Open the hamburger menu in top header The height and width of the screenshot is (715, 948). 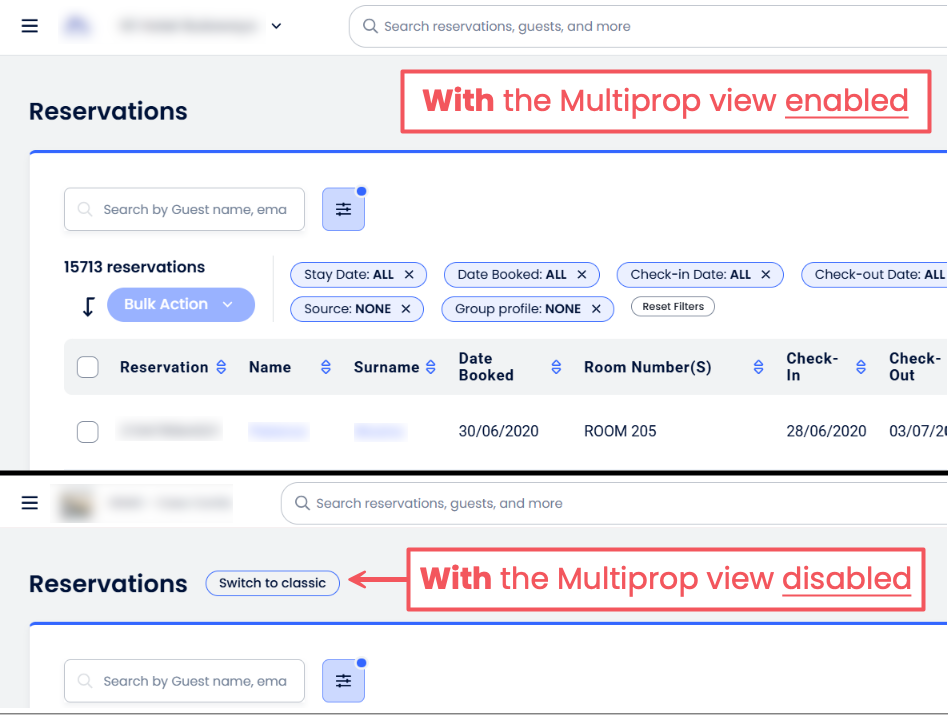coord(30,26)
